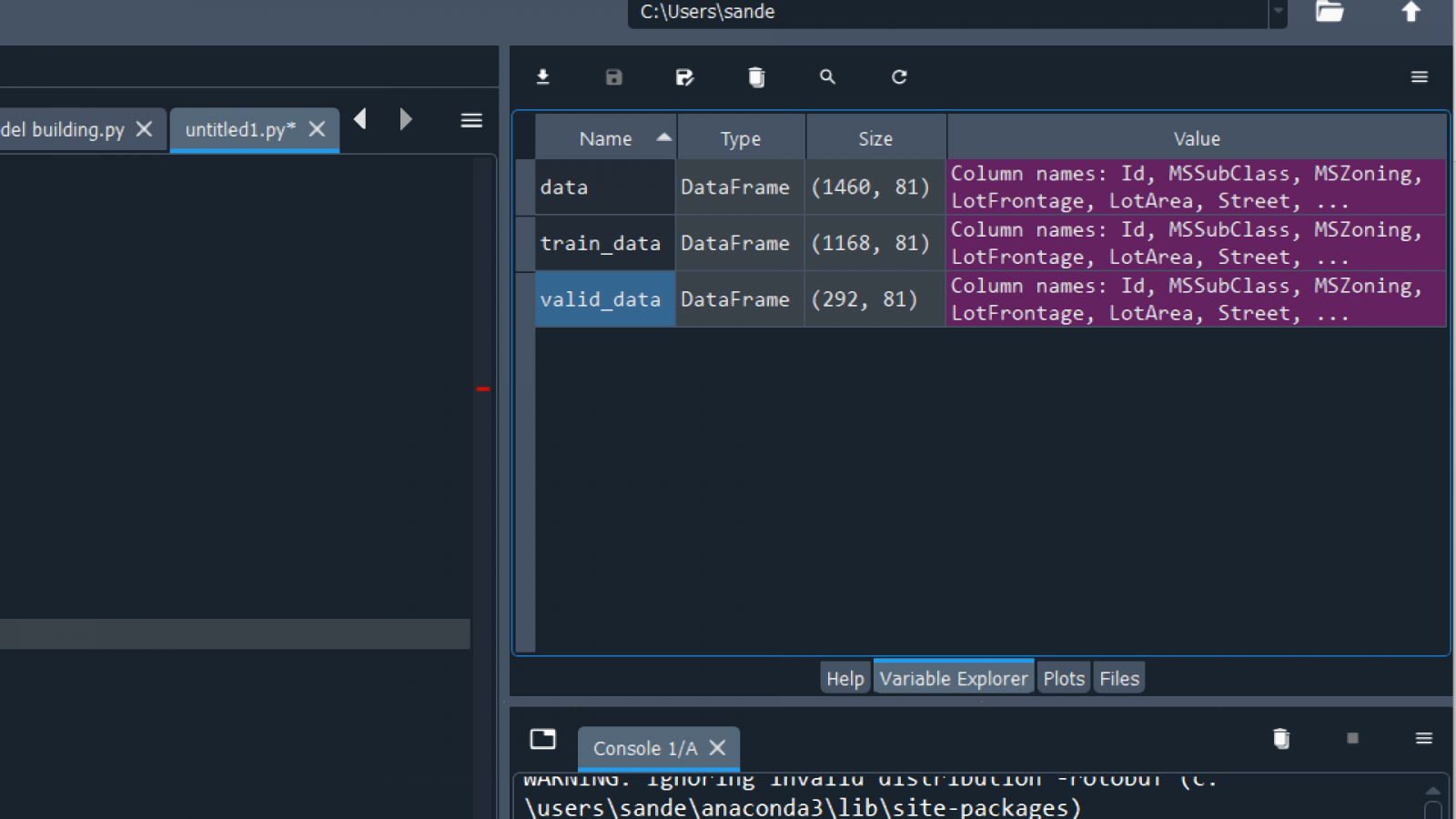Click the Import data icon

point(543,77)
